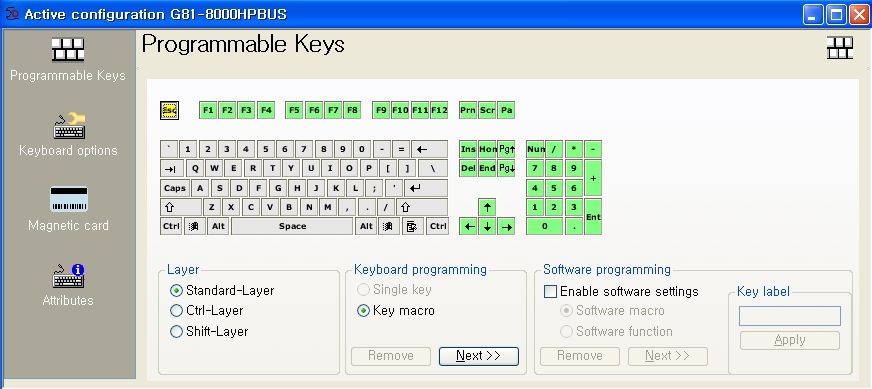This screenshot has height=389, width=872.
Task: Select the numpad 0 key
Action: click(544, 226)
